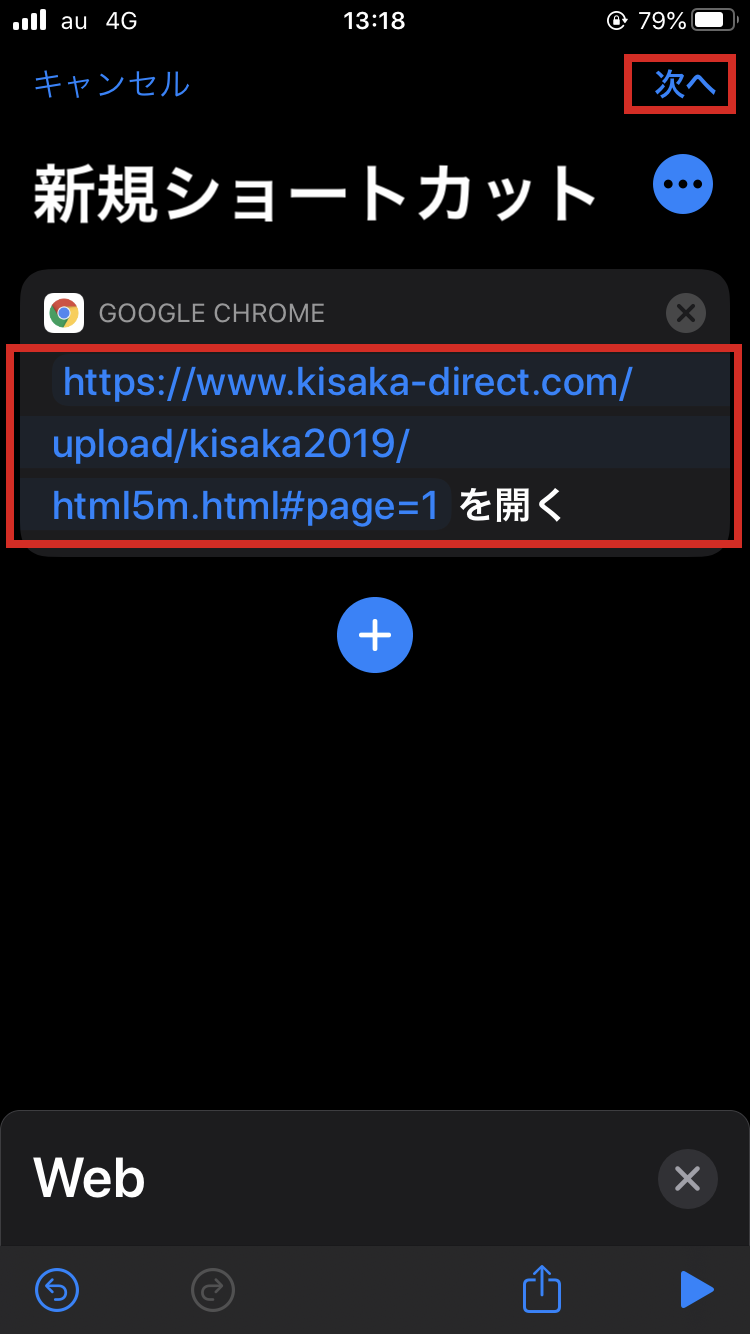The height and width of the screenshot is (1334, 750).
Task: Tap the Google Chrome app icon
Action: (64, 313)
